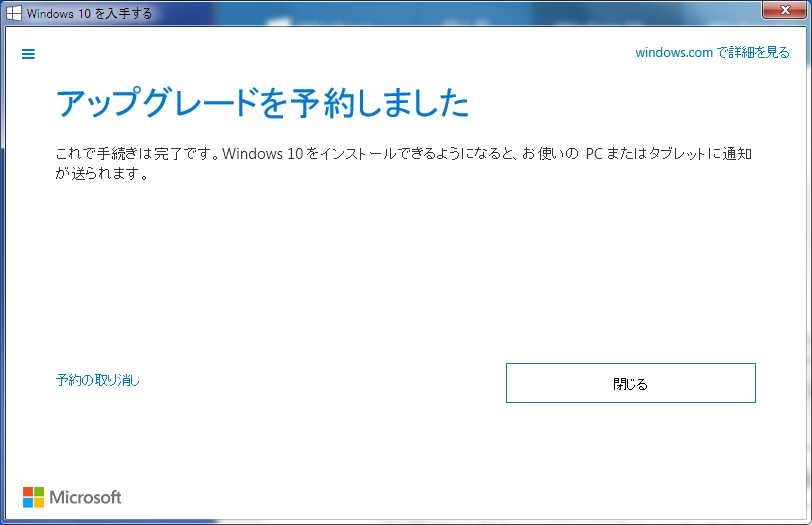
Task: Open the hamburger menu icon
Action: [28, 54]
